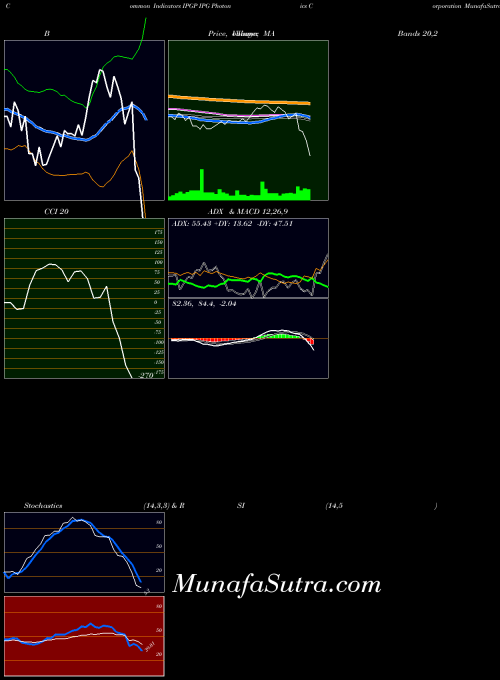
Task: Click the '125' level in the CCI chart
Action: [158, 252]
